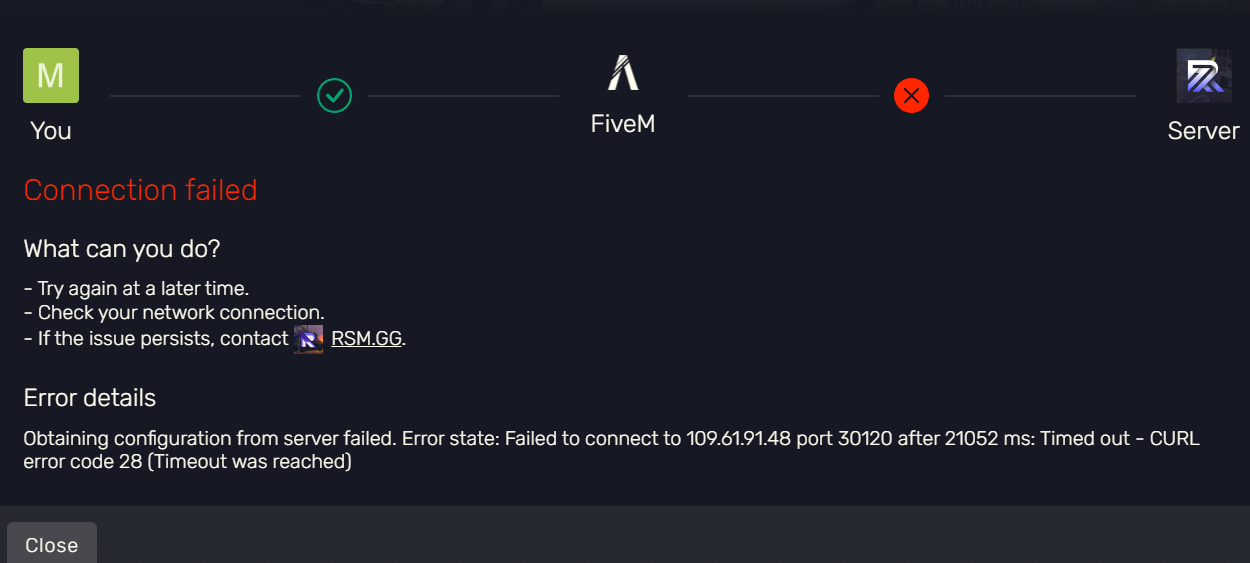Image resolution: width=1250 pixels, height=563 pixels.
Task: Click the red X connection error icon
Action: (911, 96)
